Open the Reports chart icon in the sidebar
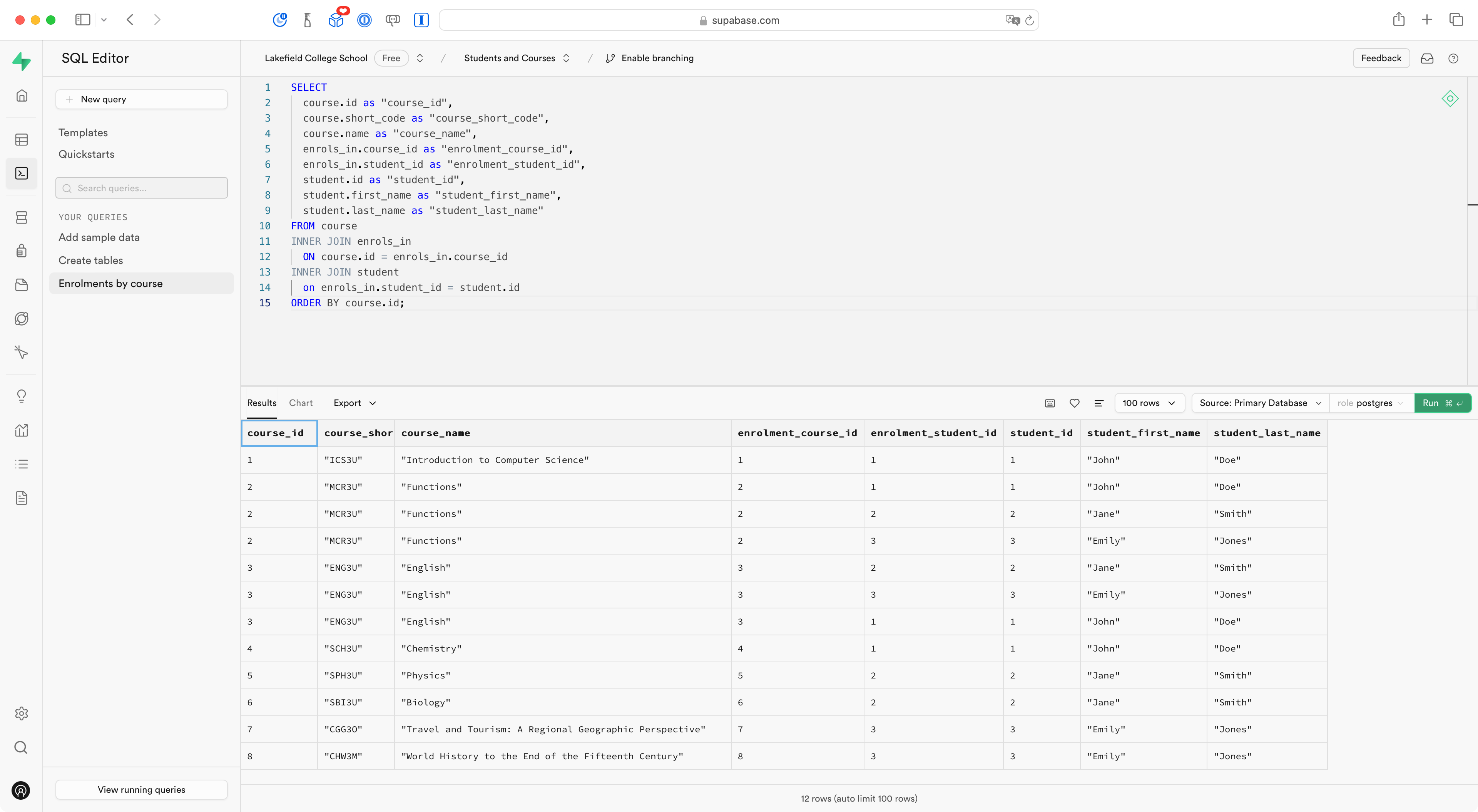1478x812 pixels. click(x=21, y=430)
